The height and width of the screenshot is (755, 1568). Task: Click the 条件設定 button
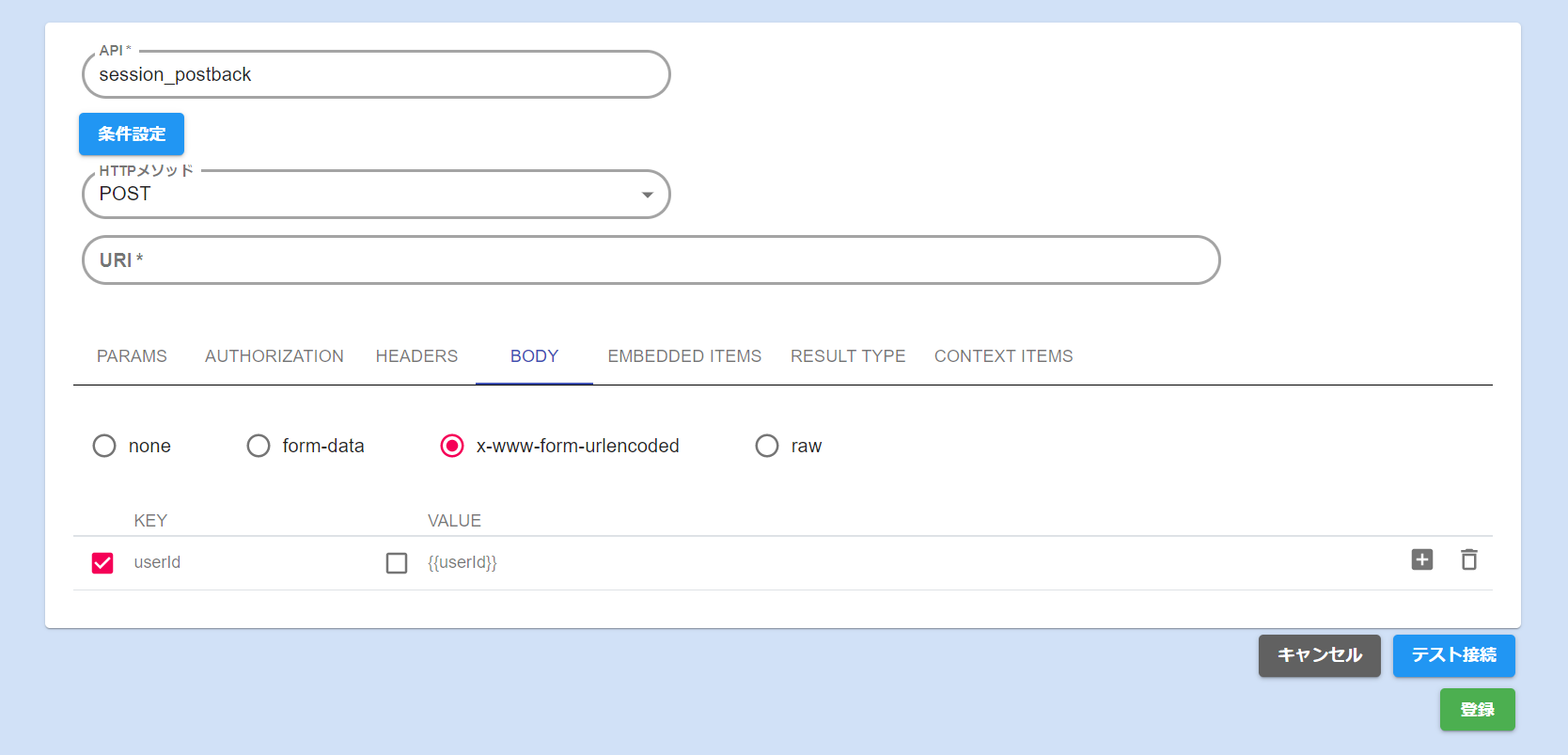pyautogui.click(x=132, y=134)
